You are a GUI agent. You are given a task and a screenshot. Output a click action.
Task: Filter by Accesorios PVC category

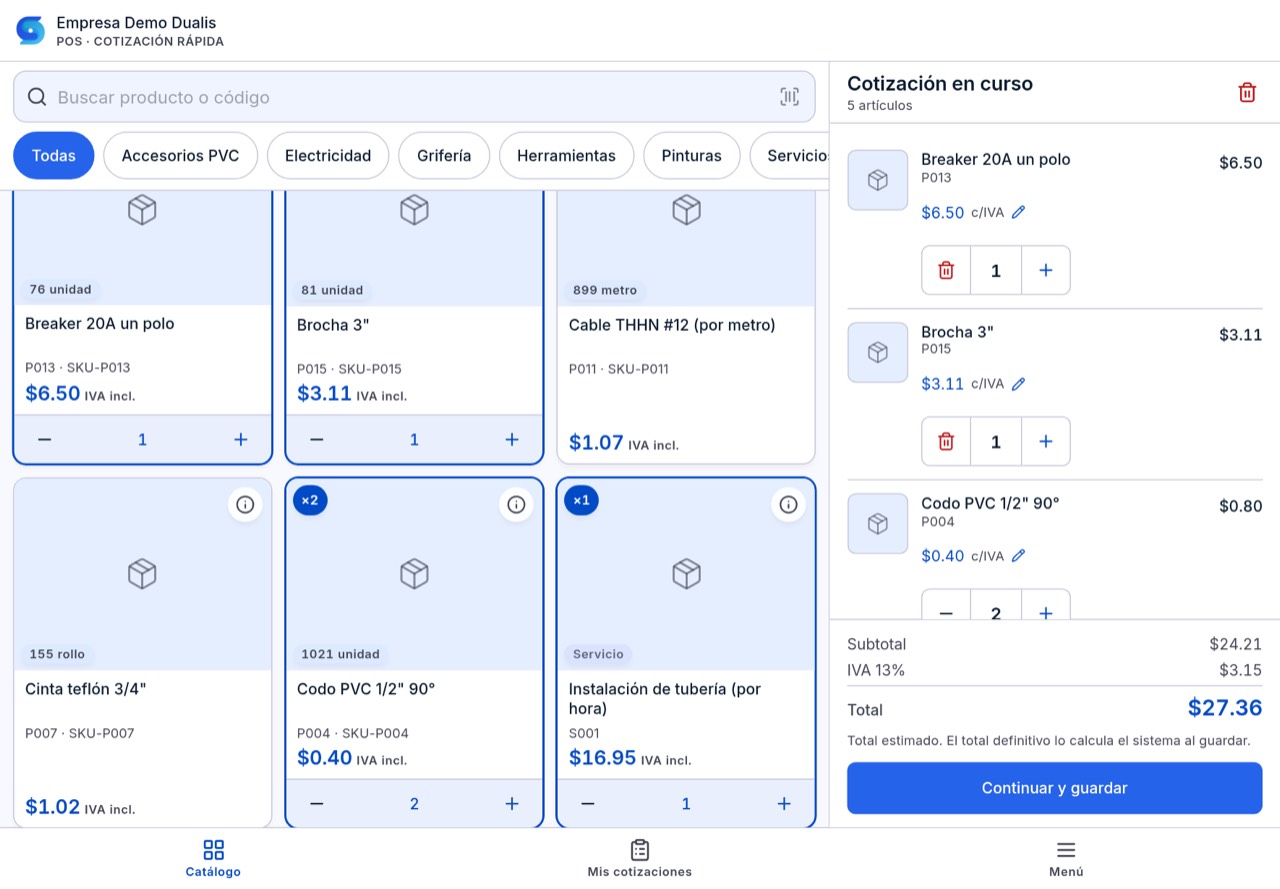coord(180,156)
